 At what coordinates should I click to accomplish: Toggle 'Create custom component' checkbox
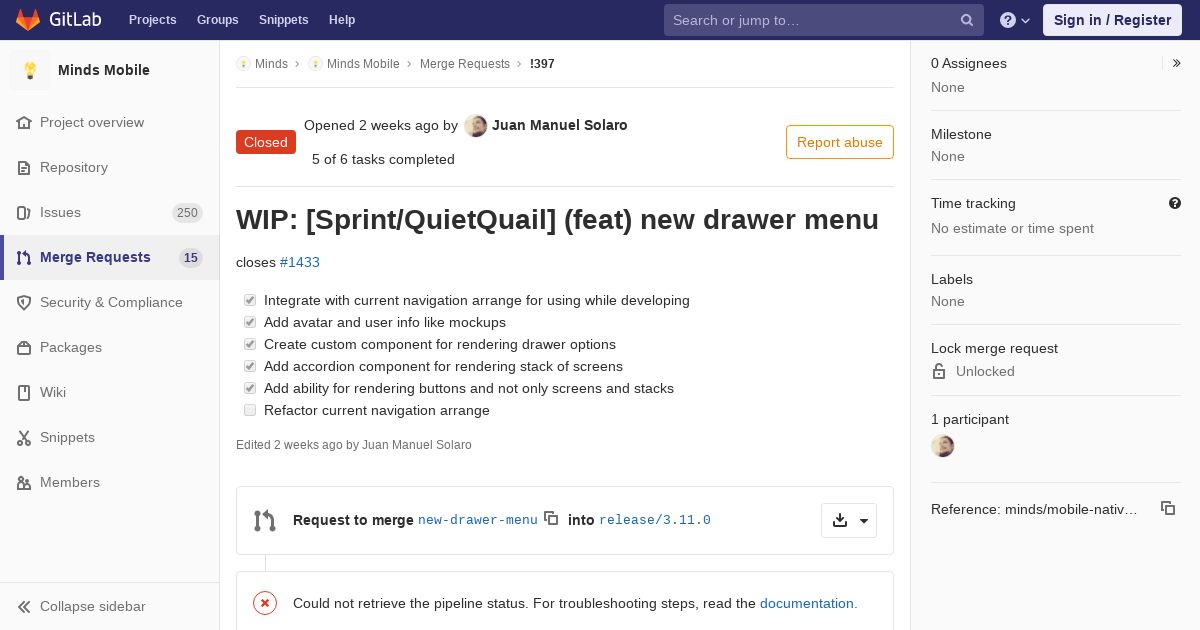pos(250,344)
